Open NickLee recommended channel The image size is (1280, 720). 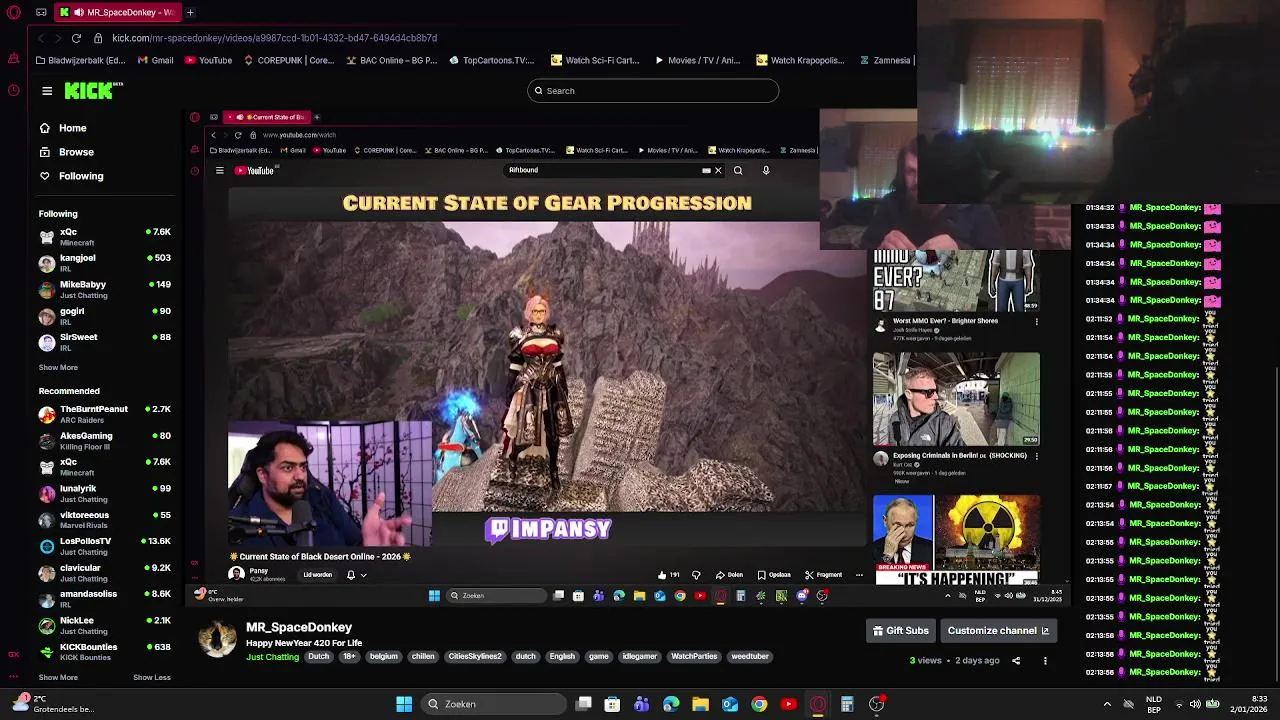[x=105, y=626]
